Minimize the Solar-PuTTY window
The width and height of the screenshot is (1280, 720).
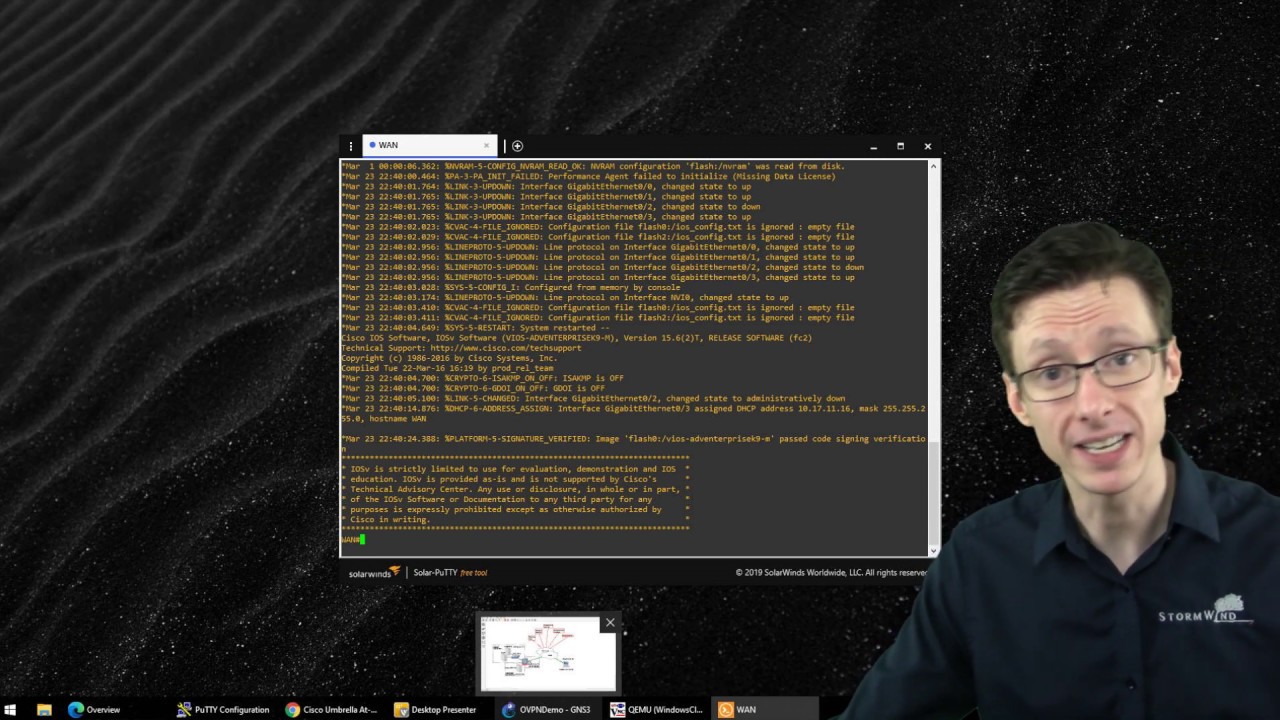click(x=873, y=146)
